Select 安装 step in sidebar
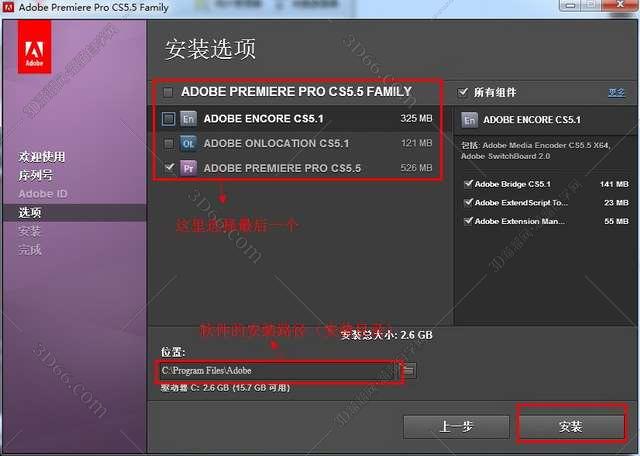Image resolution: width=640 pixels, height=456 pixels. (x=29, y=231)
